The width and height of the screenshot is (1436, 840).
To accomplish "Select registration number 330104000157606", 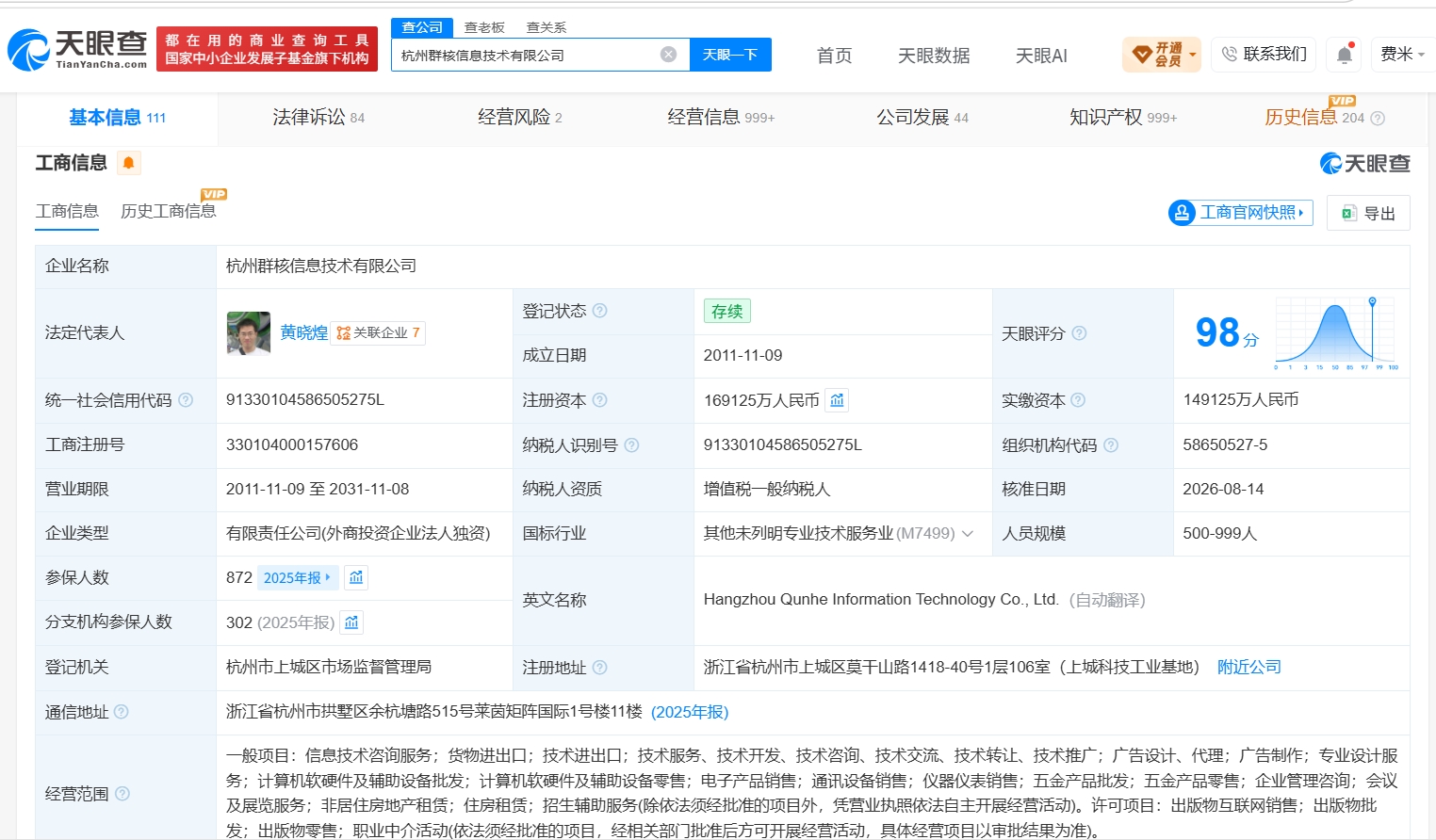I will (292, 444).
